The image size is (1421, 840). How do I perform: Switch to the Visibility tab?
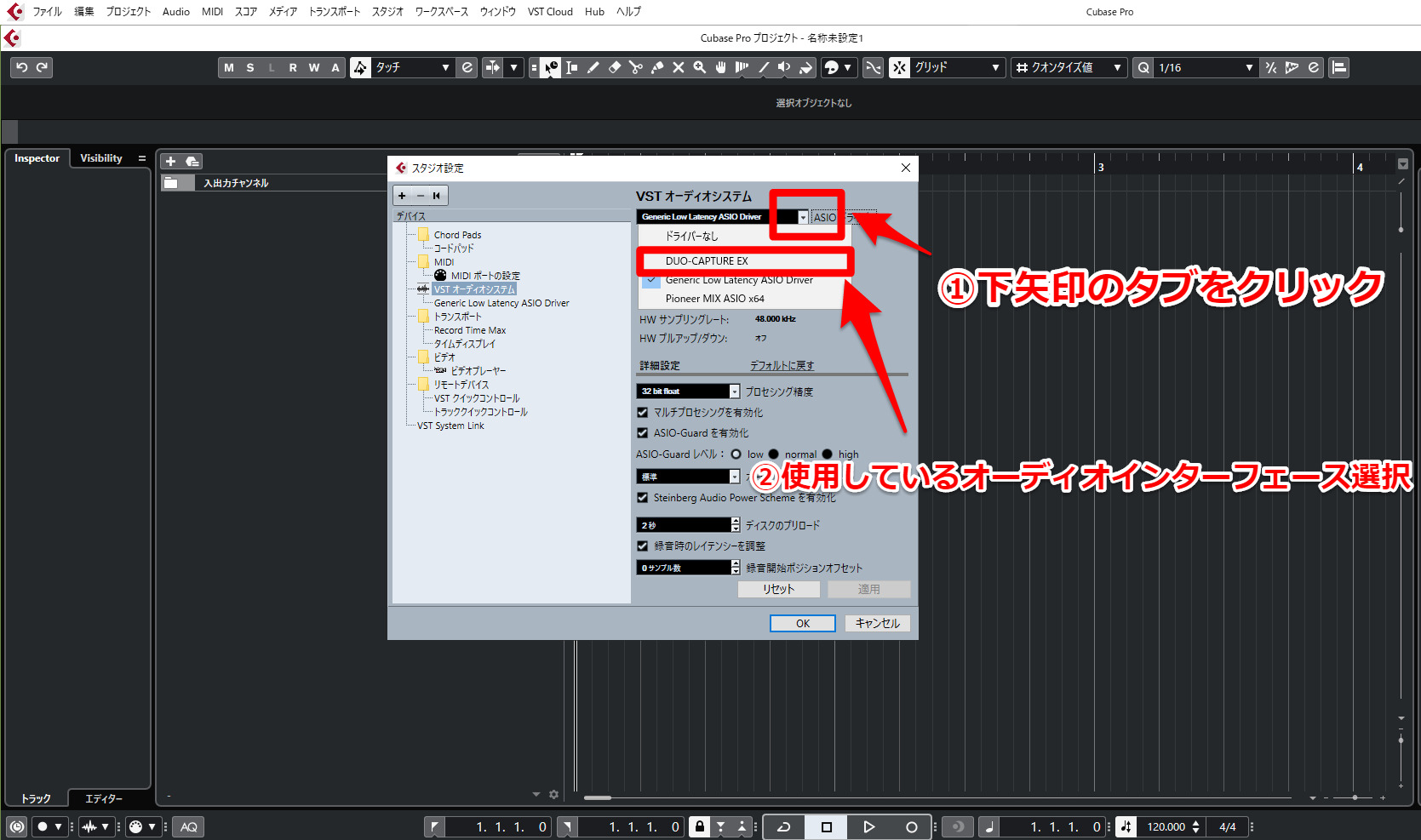click(x=101, y=158)
